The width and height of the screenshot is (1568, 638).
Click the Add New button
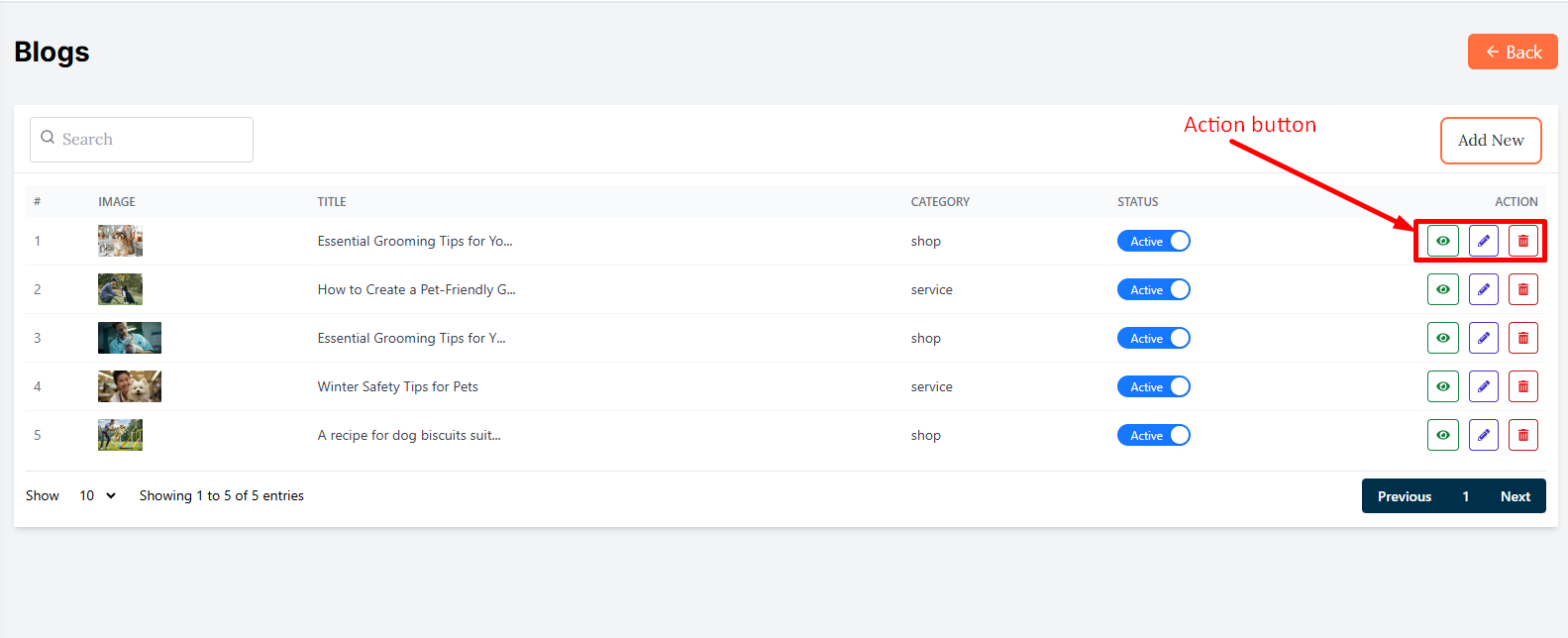point(1490,141)
